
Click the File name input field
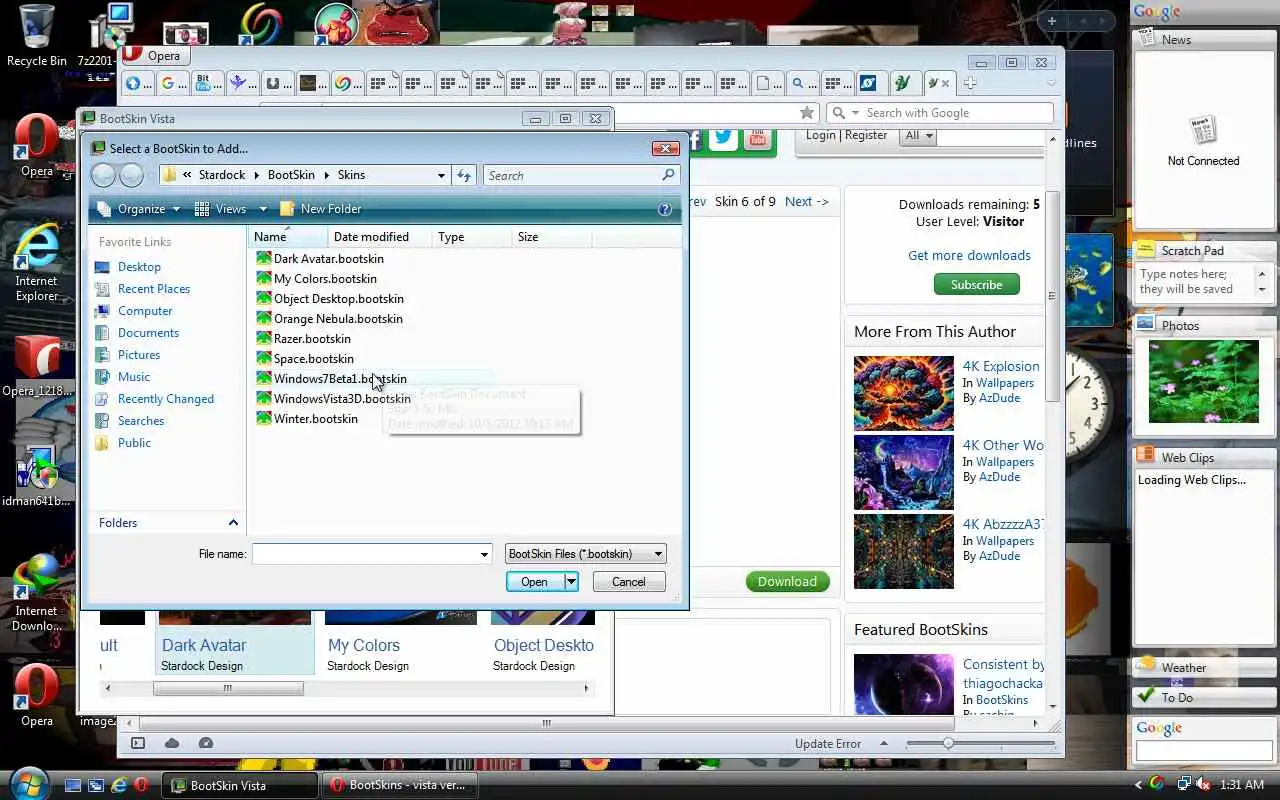point(364,554)
